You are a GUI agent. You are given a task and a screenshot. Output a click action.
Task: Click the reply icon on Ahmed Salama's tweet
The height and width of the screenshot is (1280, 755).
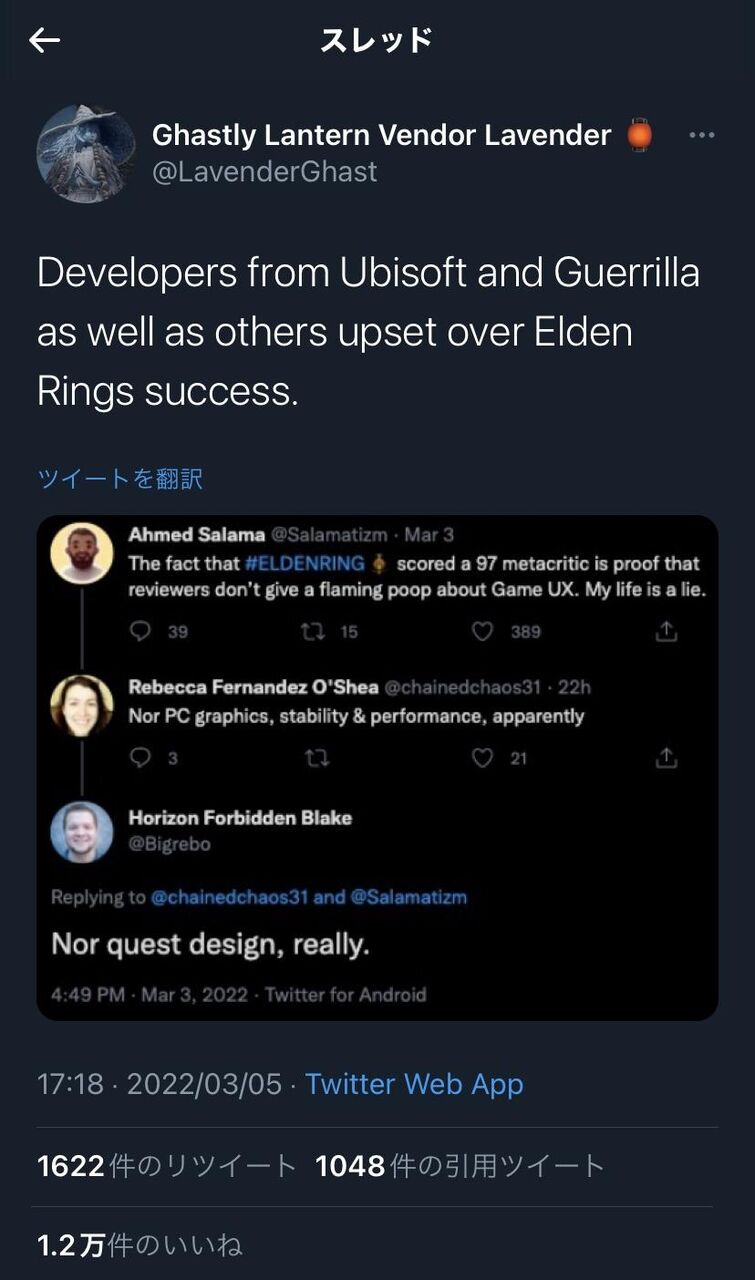tap(141, 631)
